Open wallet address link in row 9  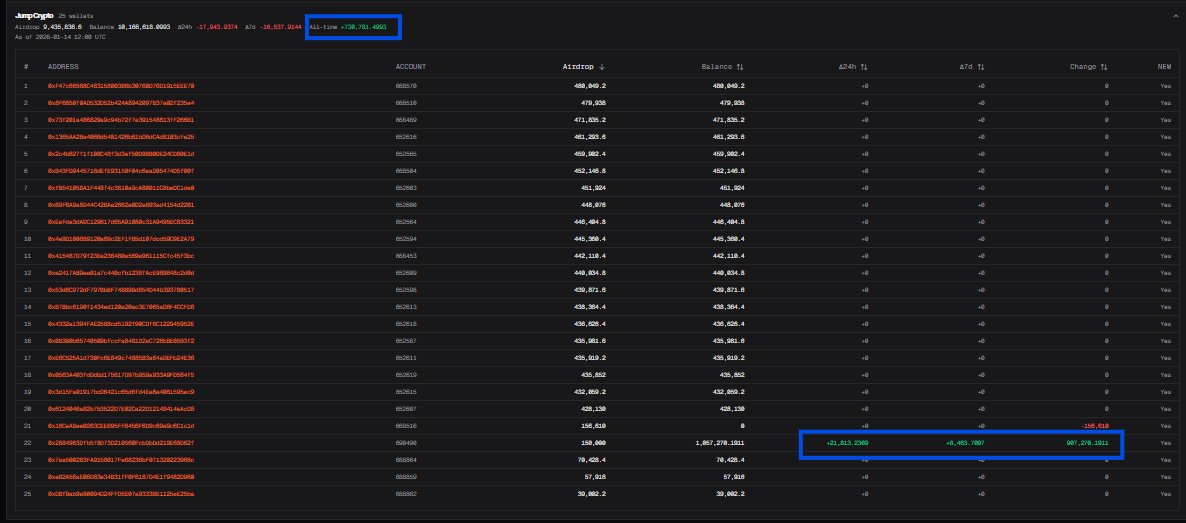point(121,222)
